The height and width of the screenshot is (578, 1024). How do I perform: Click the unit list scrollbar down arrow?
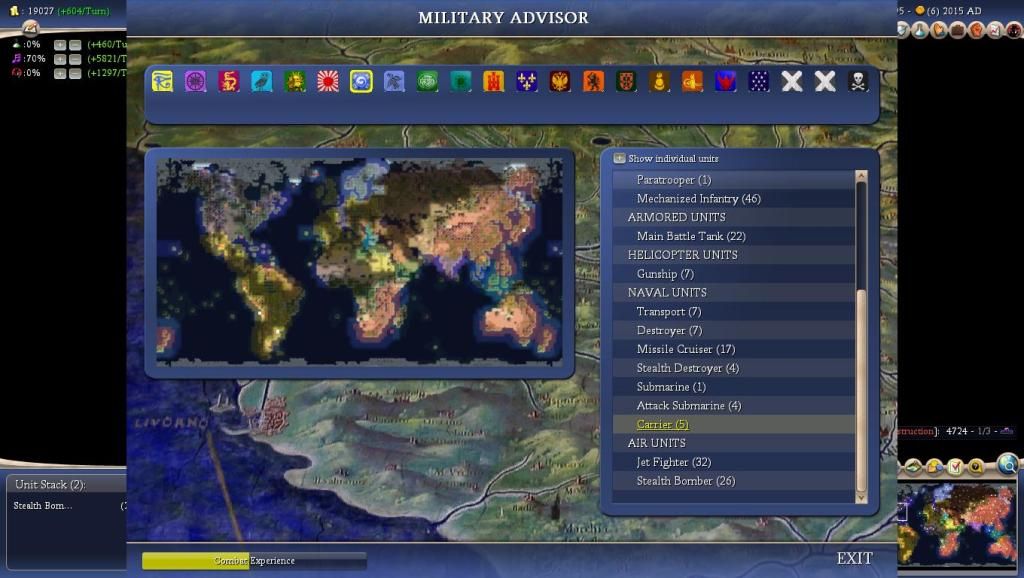click(x=861, y=498)
